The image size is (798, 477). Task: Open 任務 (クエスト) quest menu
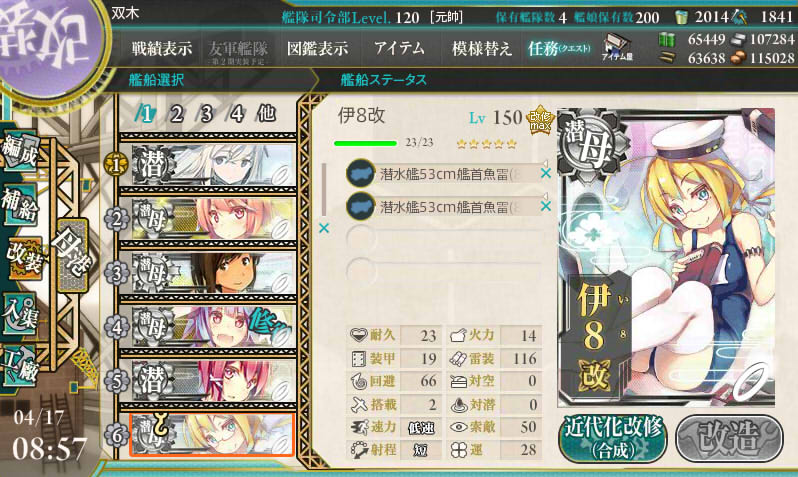(x=559, y=49)
